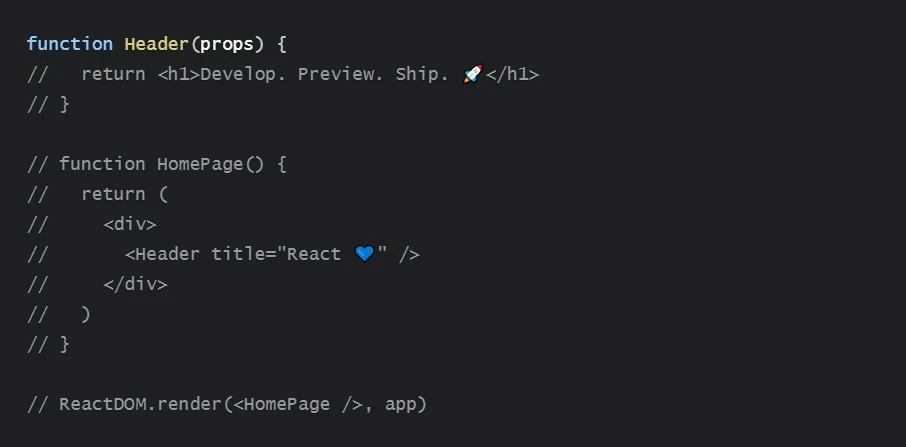Click 'Develop.' inside the h1 text
Viewport: 906px width, 447px height.
tap(243, 74)
